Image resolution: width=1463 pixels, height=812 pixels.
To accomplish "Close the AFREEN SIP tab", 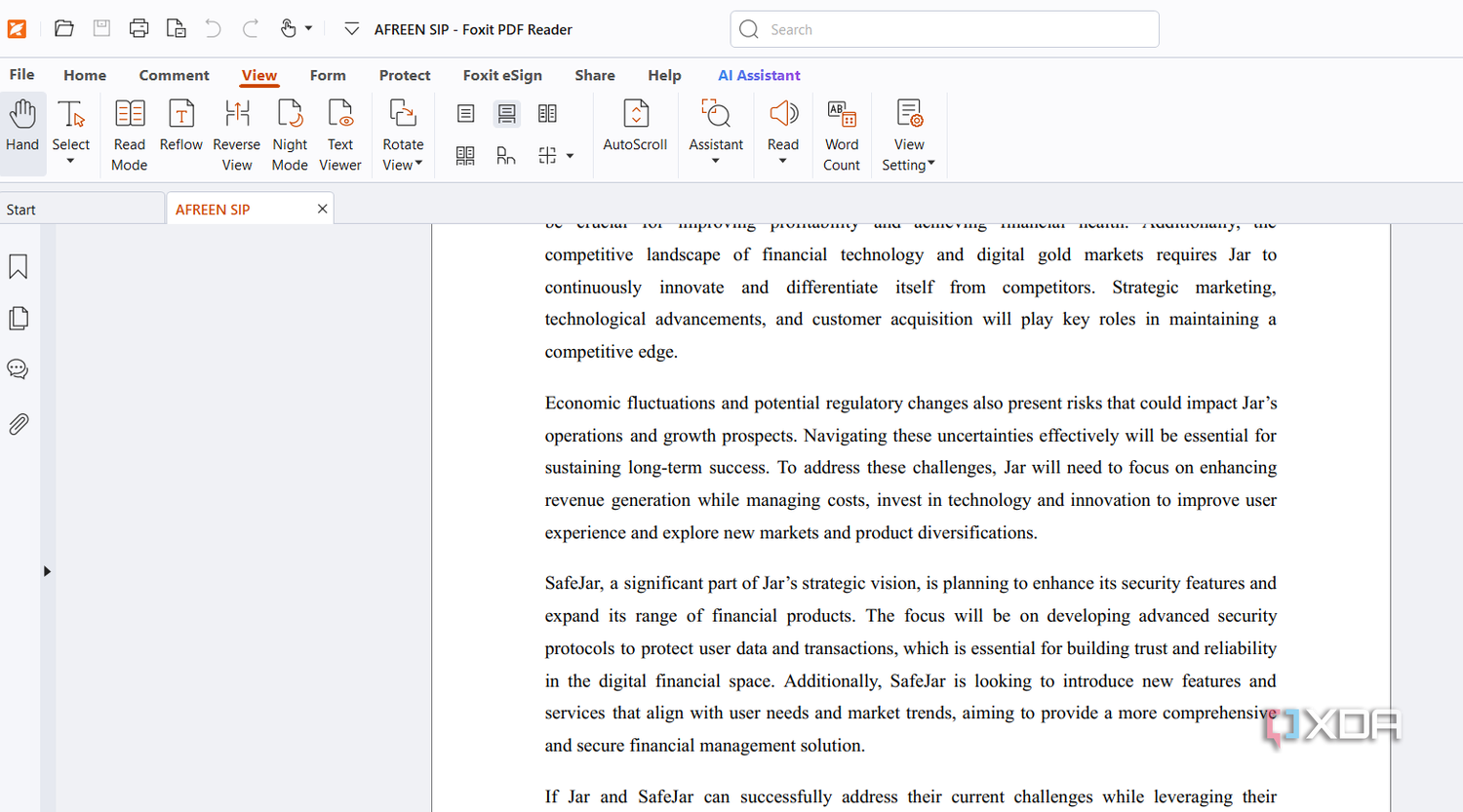I will coord(322,209).
